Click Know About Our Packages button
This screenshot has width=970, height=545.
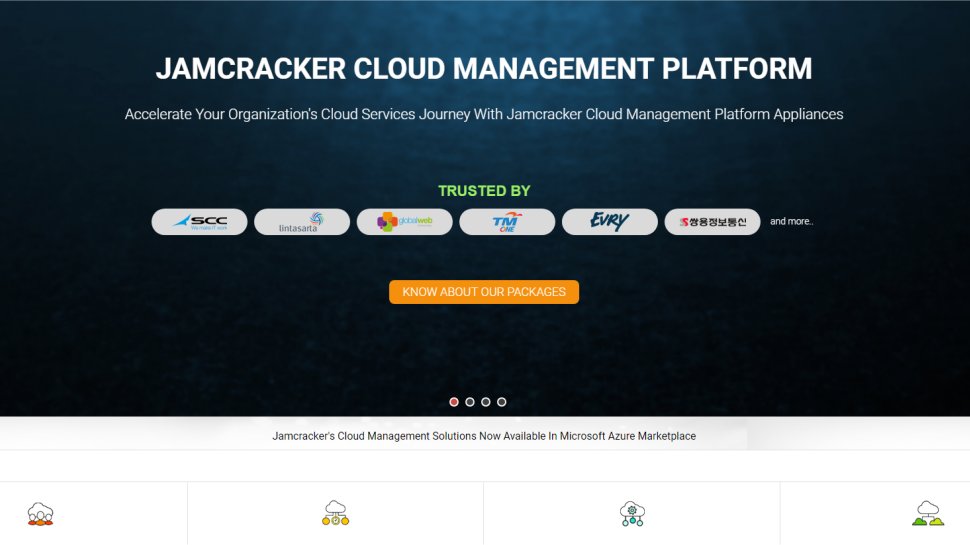(484, 292)
